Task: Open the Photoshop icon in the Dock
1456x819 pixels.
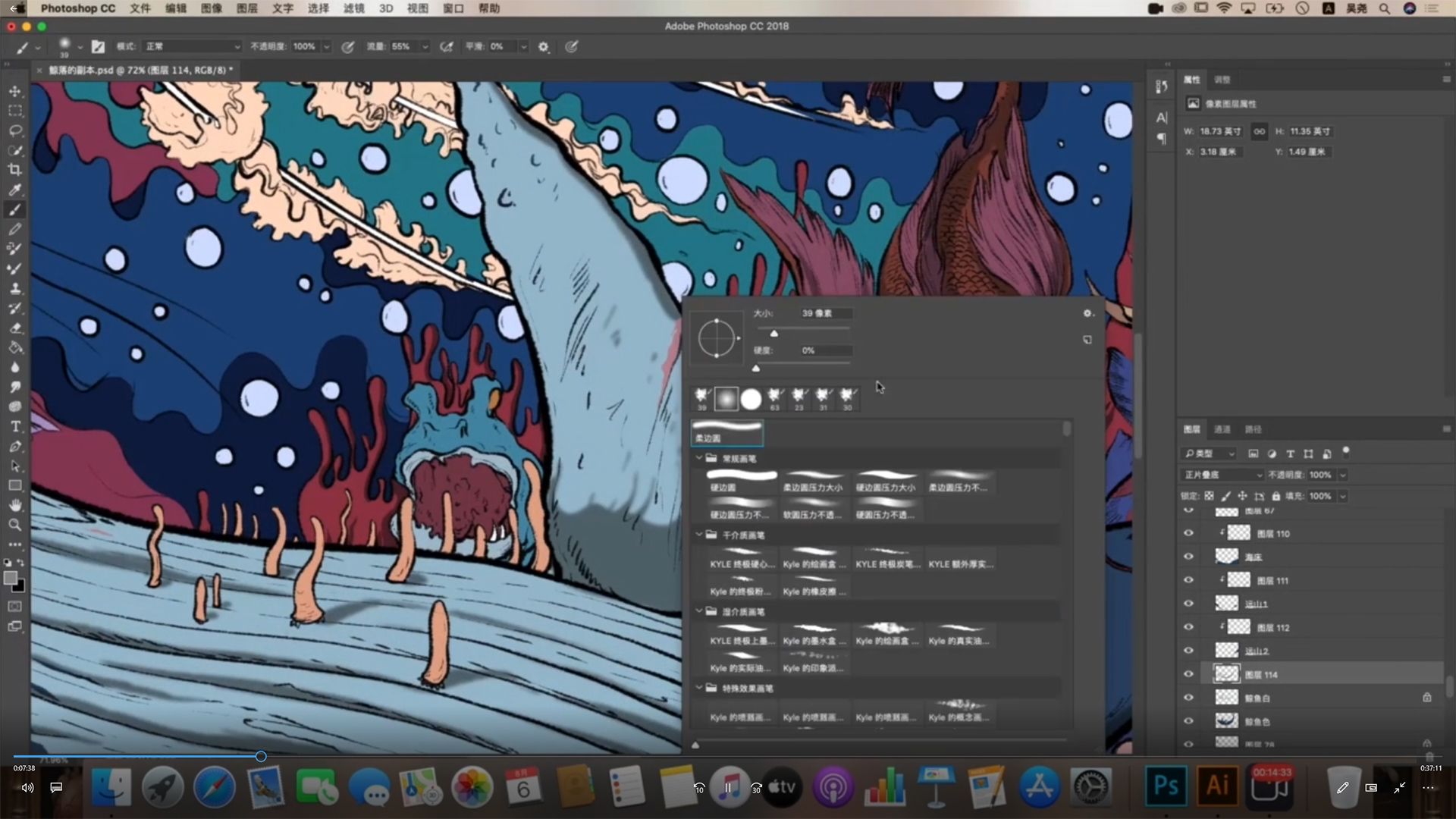Action: pos(1166,786)
